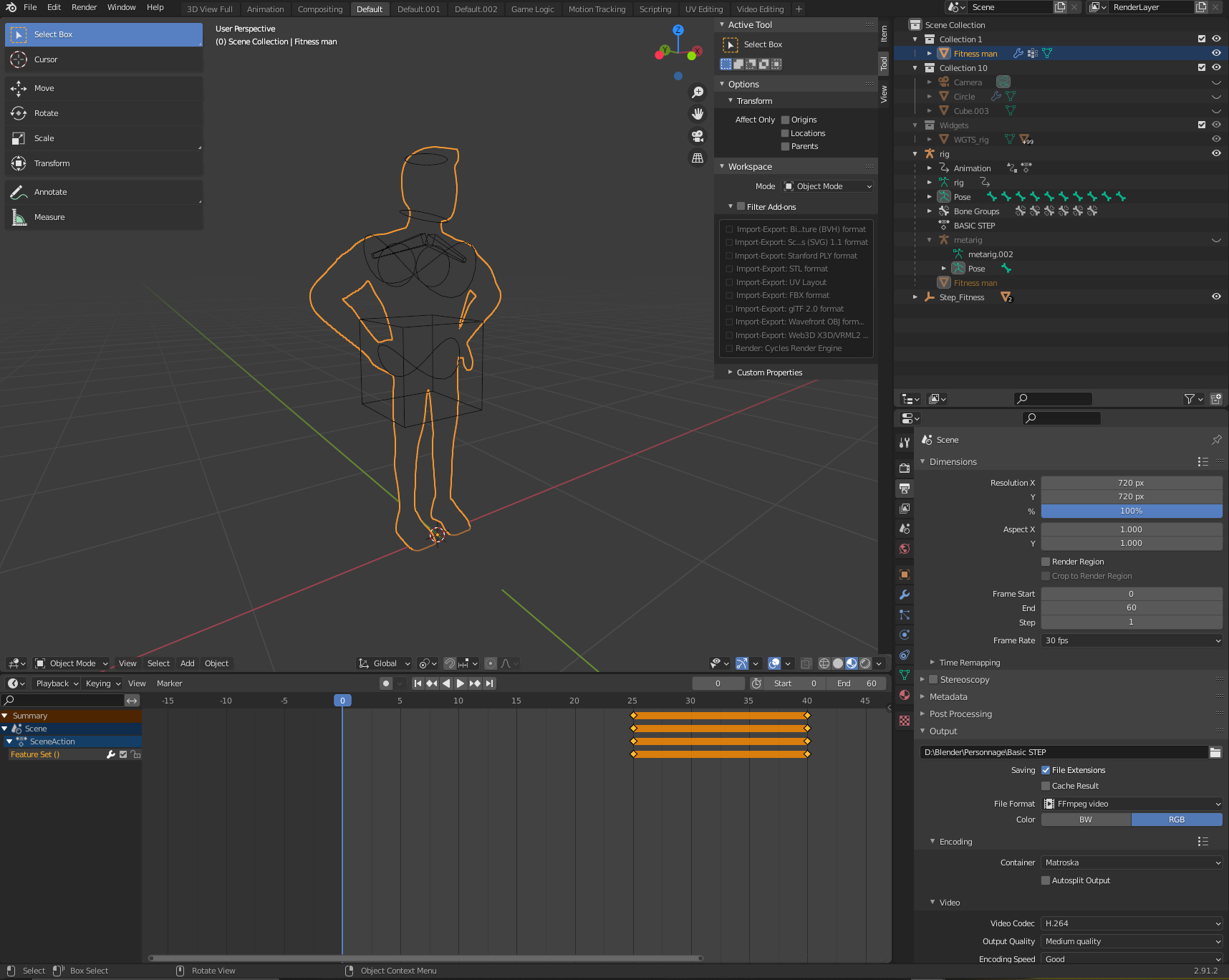Image resolution: width=1229 pixels, height=980 pixels.
Task: Activate the Move tool
Action: click(104, 88)
